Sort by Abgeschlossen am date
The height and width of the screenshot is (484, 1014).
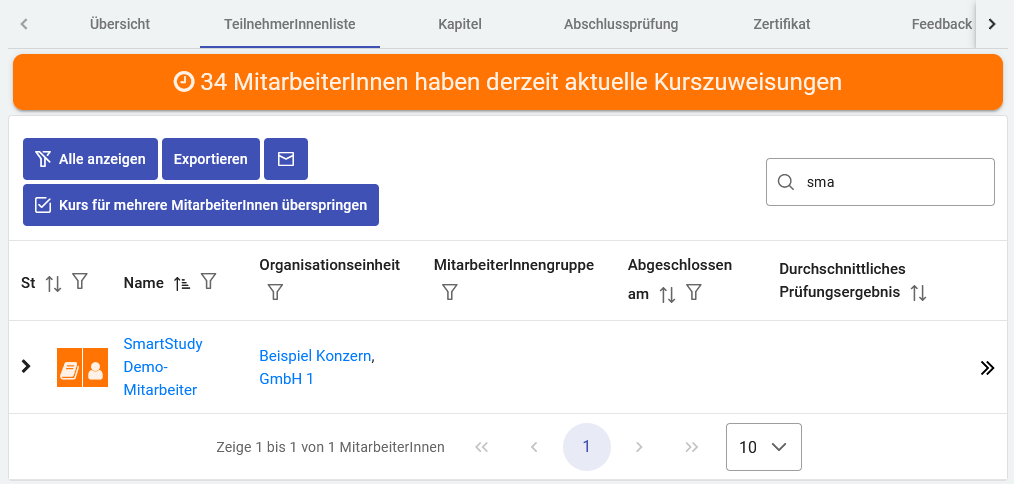click(x=667, y=294)
